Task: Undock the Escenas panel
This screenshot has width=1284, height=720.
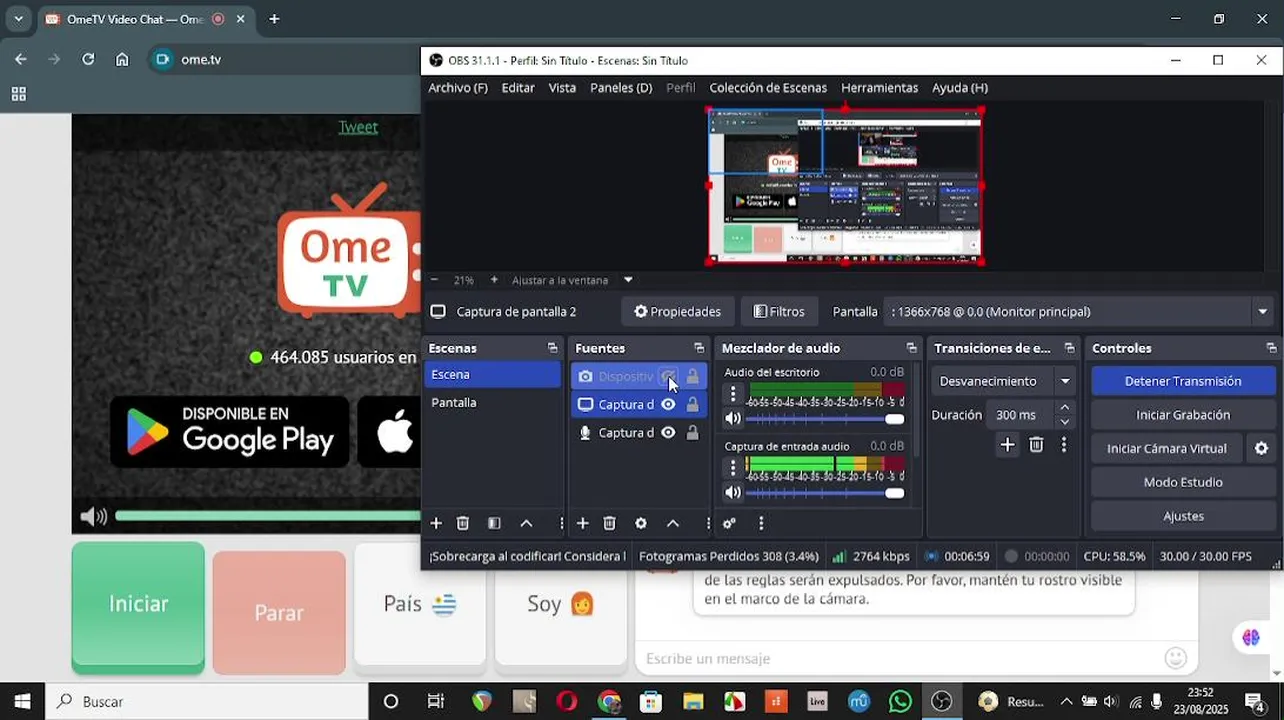Action: pyautogui.click(x=552, y=348)
